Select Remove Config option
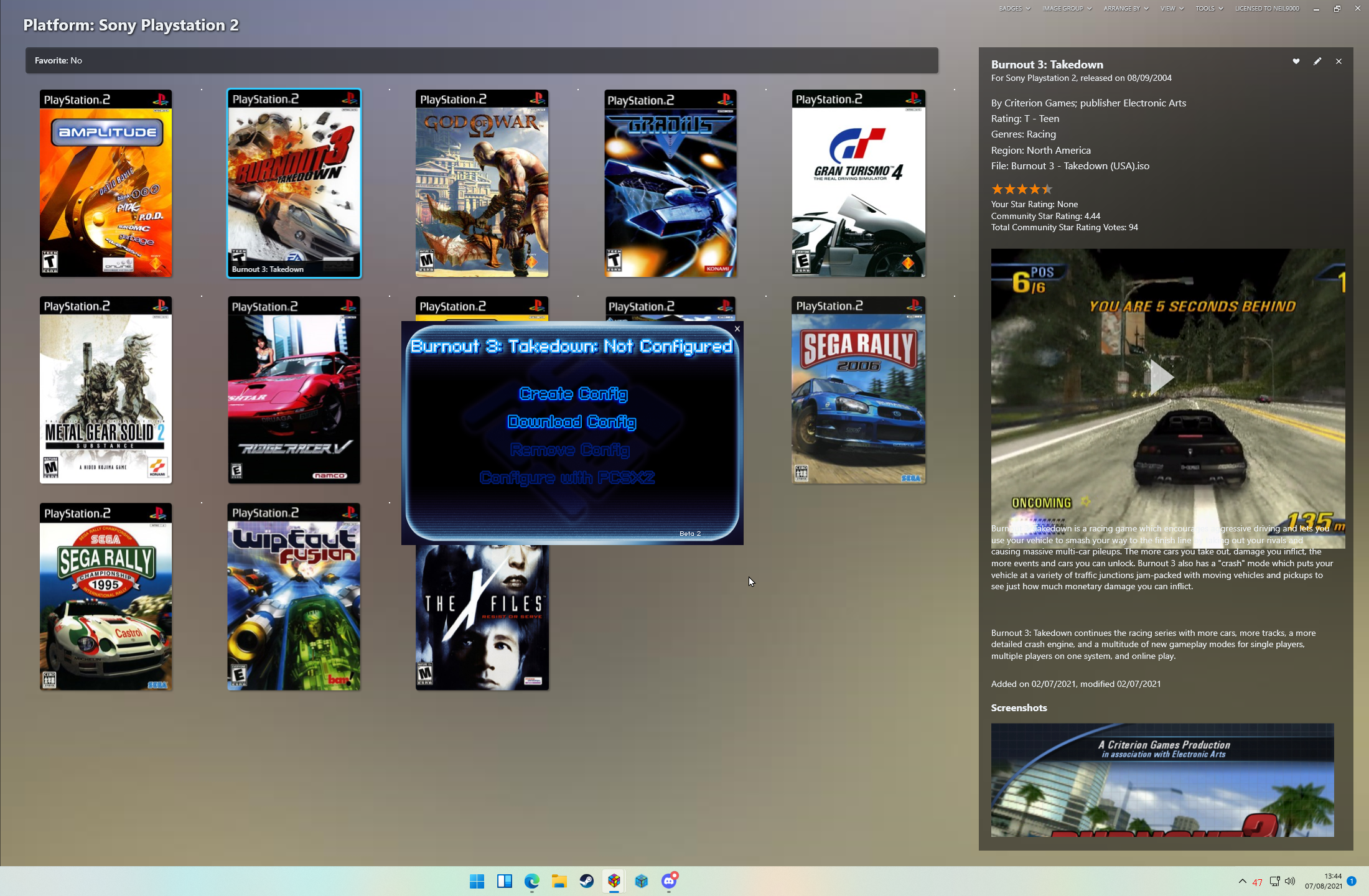The image size is (1369, 896). (x=570, y=450)
